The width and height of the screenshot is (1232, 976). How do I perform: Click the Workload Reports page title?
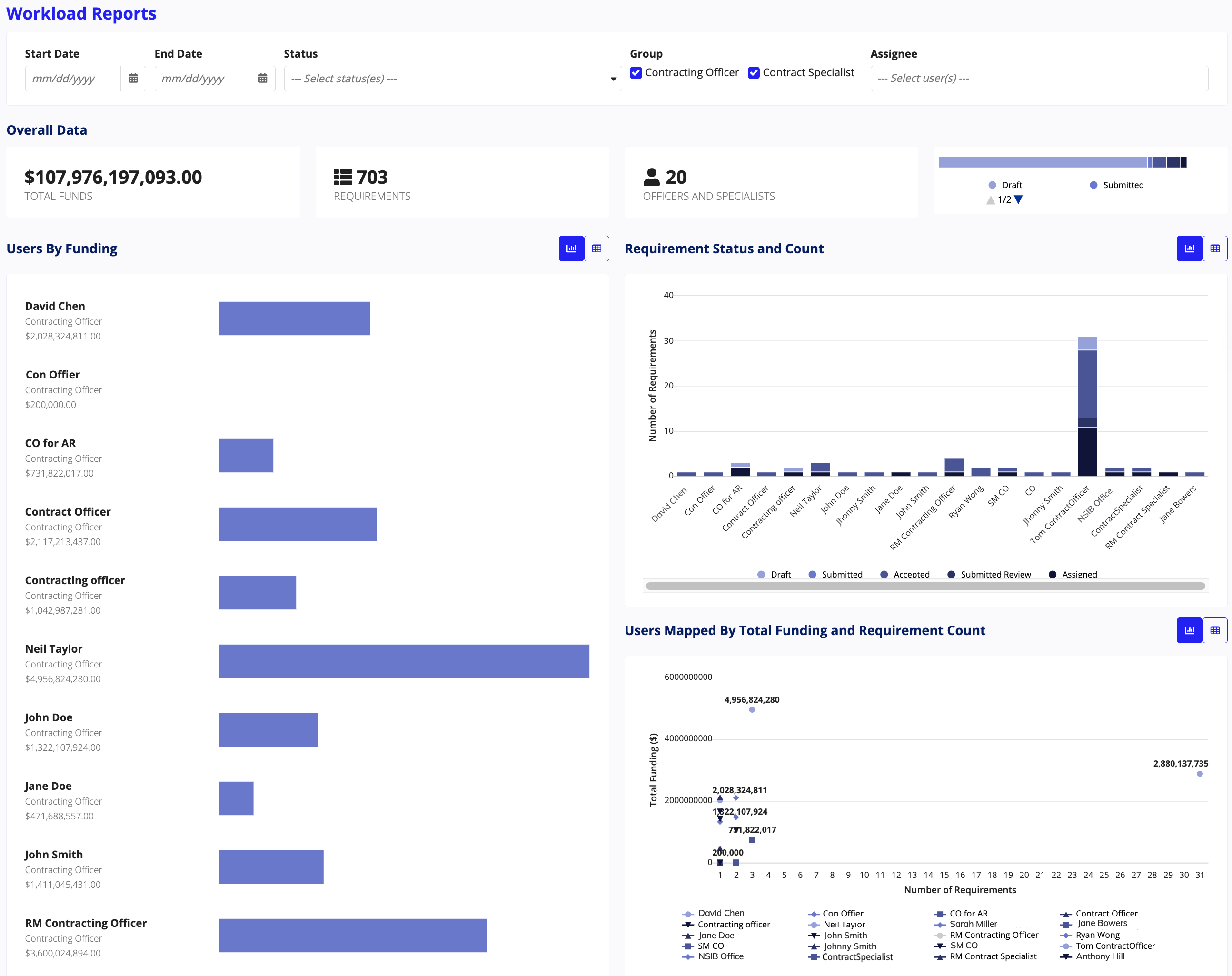click(81, 13)
